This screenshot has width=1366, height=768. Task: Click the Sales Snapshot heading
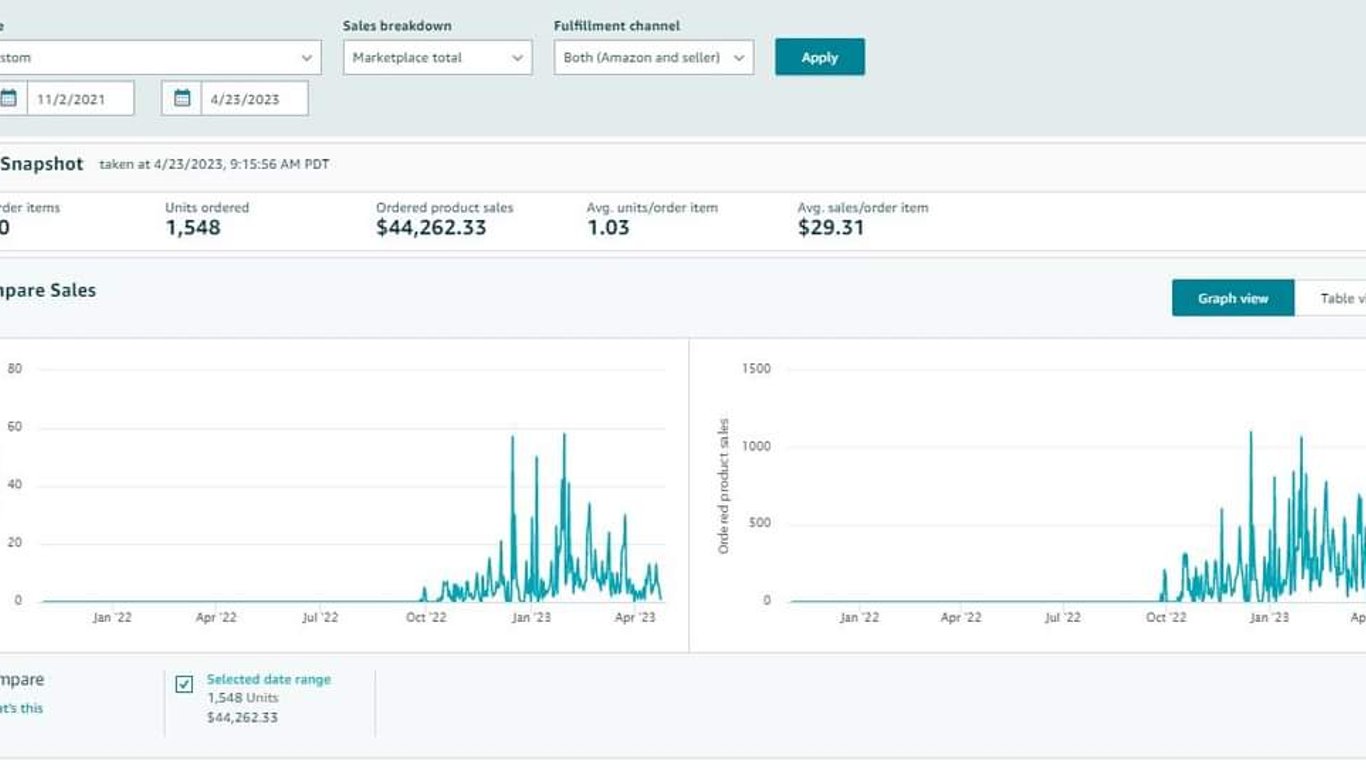pos(40,164)
